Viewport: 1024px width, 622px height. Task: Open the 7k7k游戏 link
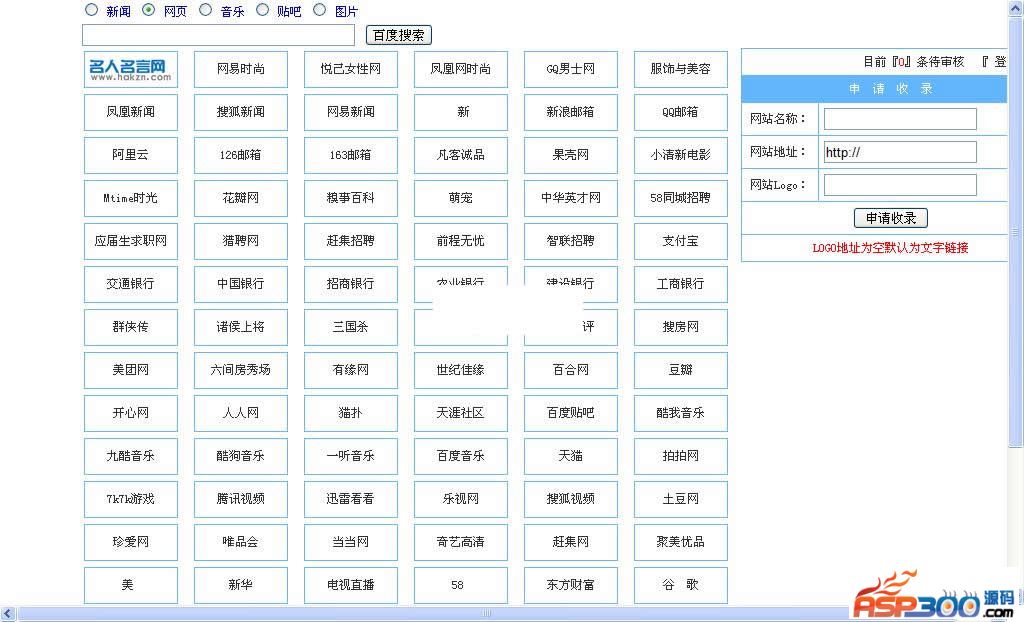click(x=131, y=500)
